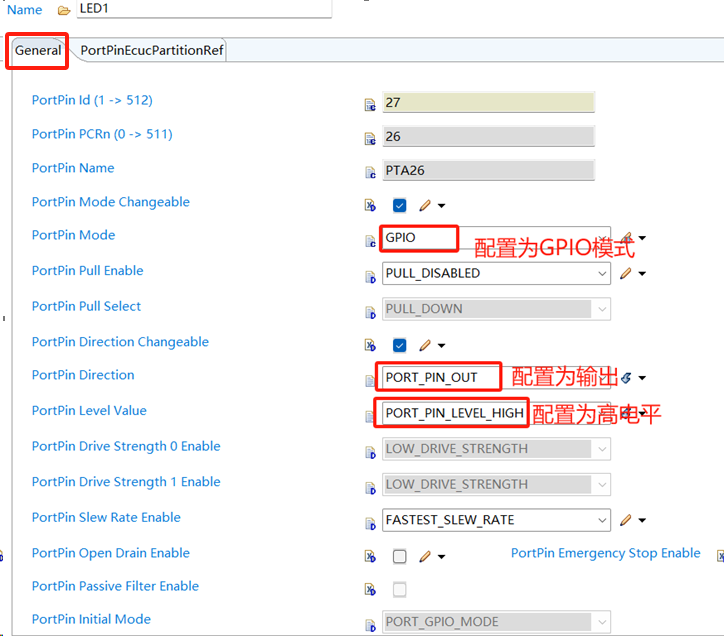
Task: Click the config icon beside PortPin Name value
Action: pos(370,173)
